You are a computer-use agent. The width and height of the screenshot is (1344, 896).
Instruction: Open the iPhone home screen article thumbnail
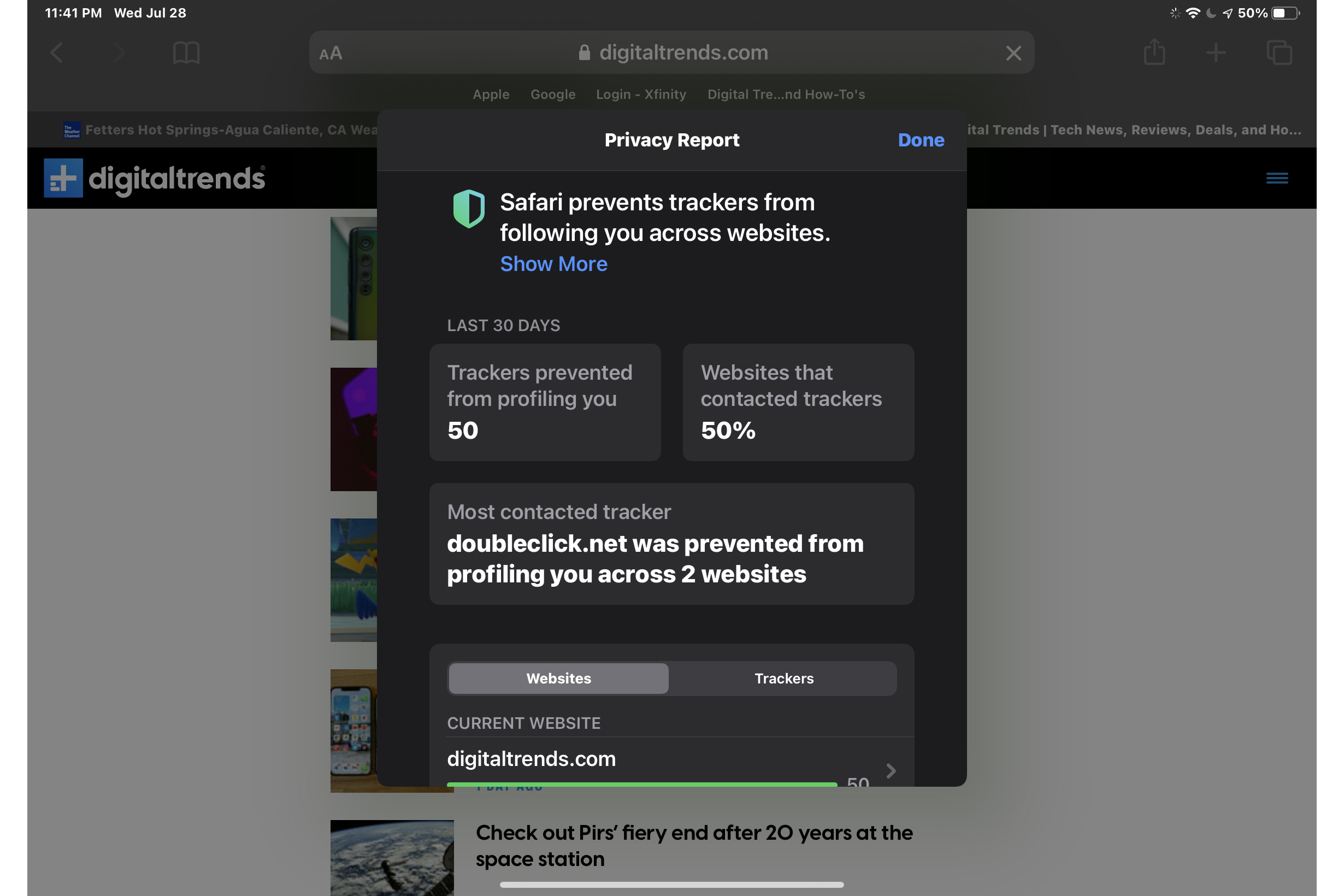tap(353, 731)
